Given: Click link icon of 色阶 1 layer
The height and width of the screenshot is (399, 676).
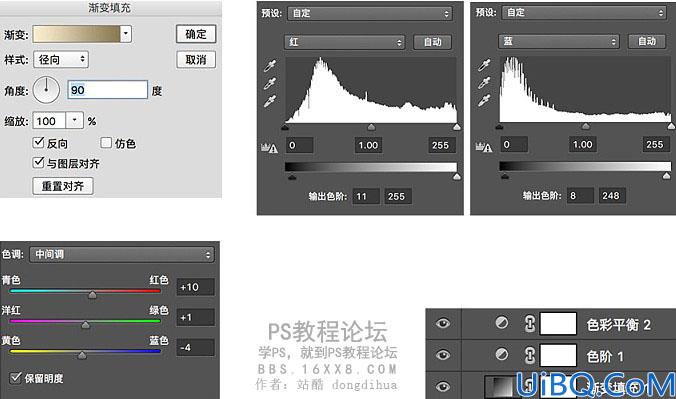Looking at the screenshot, I should point(530,355).
